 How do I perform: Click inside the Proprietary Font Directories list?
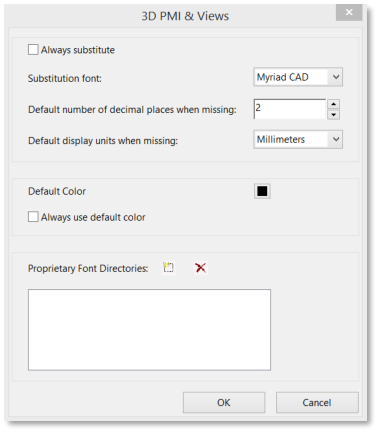pyautogui.click(x=149, y=330)
